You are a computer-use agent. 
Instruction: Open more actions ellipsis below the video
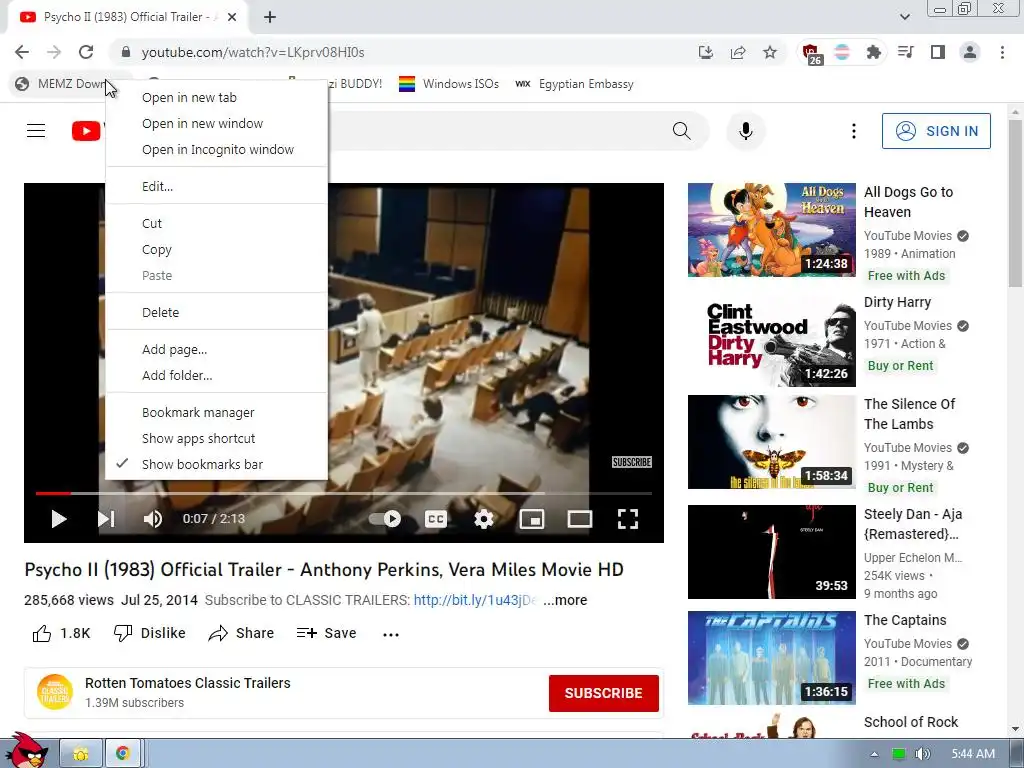(x=391, y=634)
